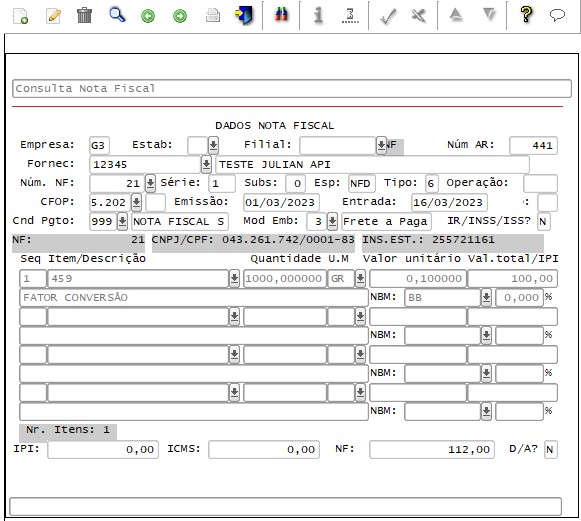Image resolution: width=581 pixels, height=521 pixels.
Task: Open the Cnd Pgto 999 dropdown arrow
Action: (x=122, y=221)
